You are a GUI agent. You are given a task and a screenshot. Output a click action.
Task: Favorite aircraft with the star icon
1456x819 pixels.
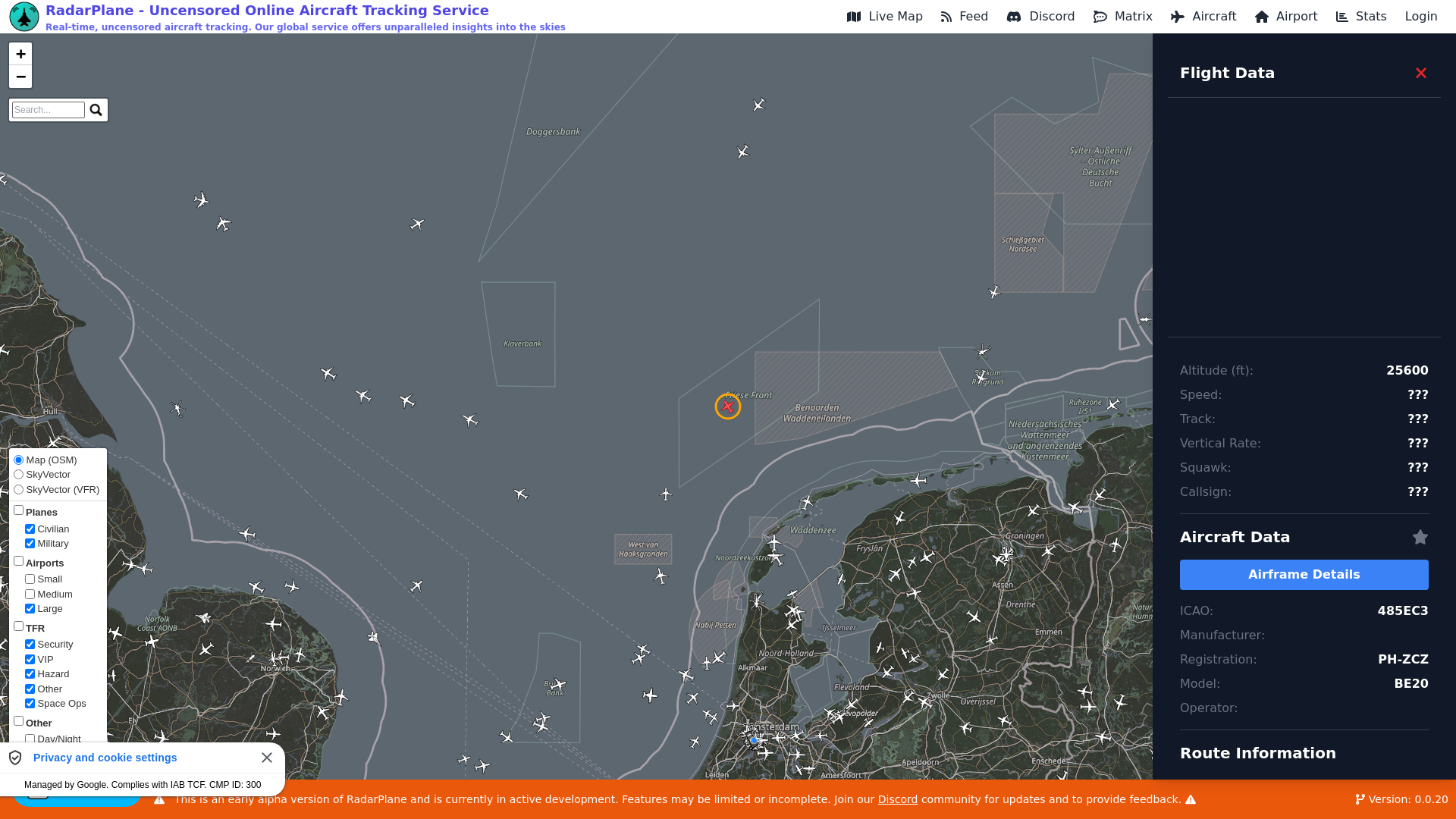(1420, 538)
